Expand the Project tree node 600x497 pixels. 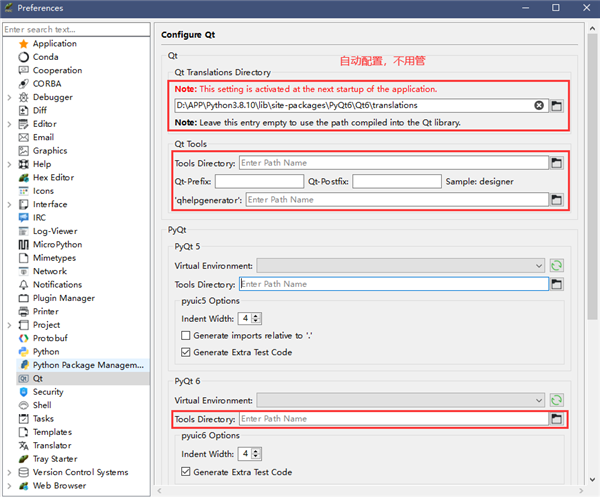coord(9,325)
